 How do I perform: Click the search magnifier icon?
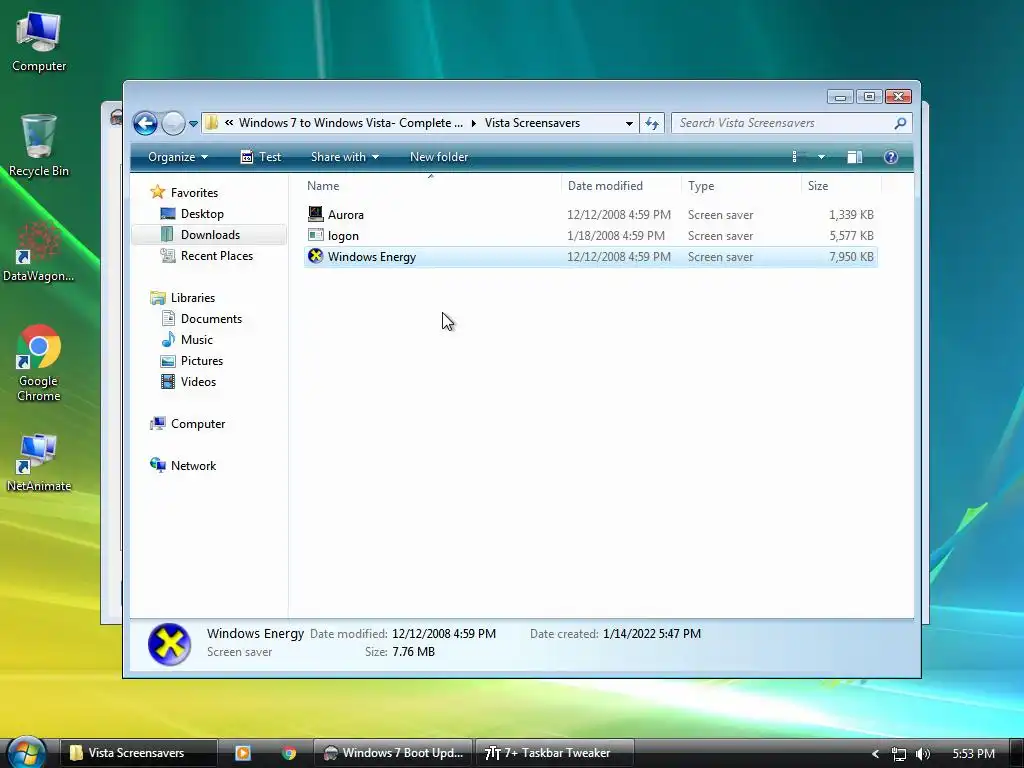click(900, 123)
